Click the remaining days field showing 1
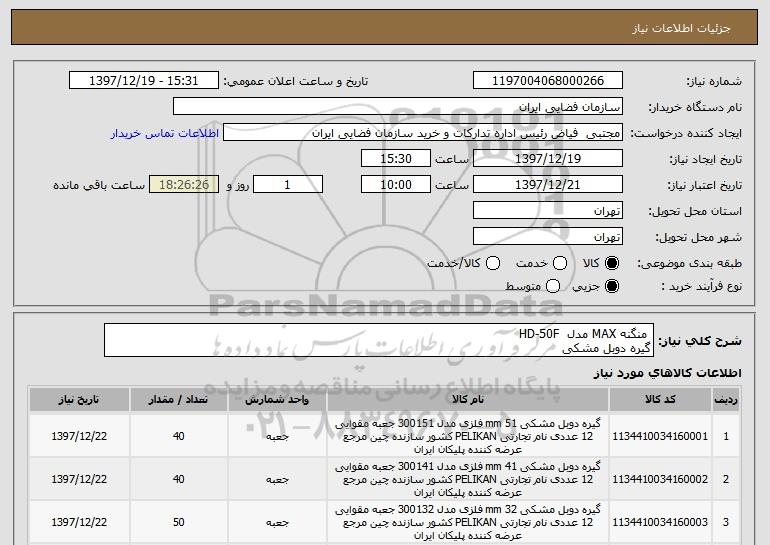Image resolution: width=770 pixels, height=545 pixels. point(288,185)
